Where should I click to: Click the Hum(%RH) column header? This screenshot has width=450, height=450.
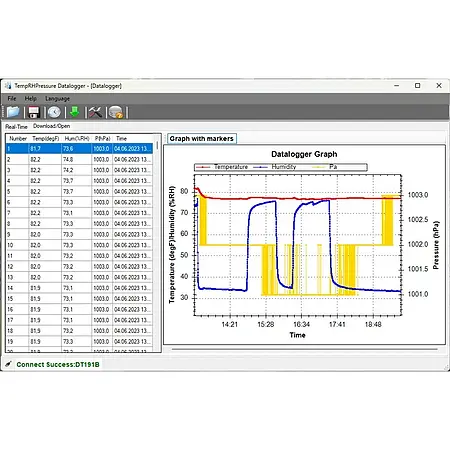pos(77,138)
